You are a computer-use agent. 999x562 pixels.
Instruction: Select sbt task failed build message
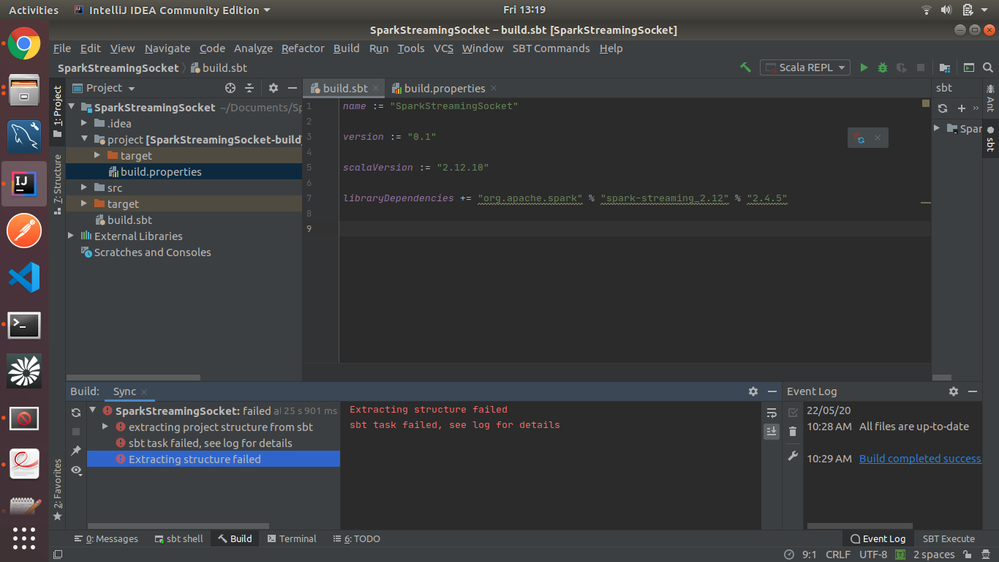point(210,443)
